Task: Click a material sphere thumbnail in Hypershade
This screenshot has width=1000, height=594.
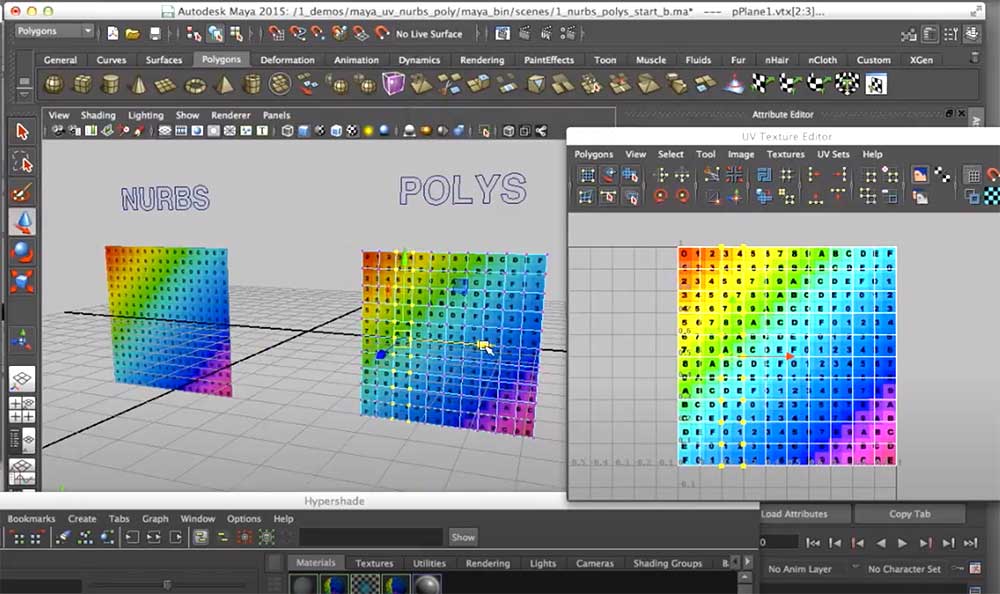Action: [x=303, y=585]
